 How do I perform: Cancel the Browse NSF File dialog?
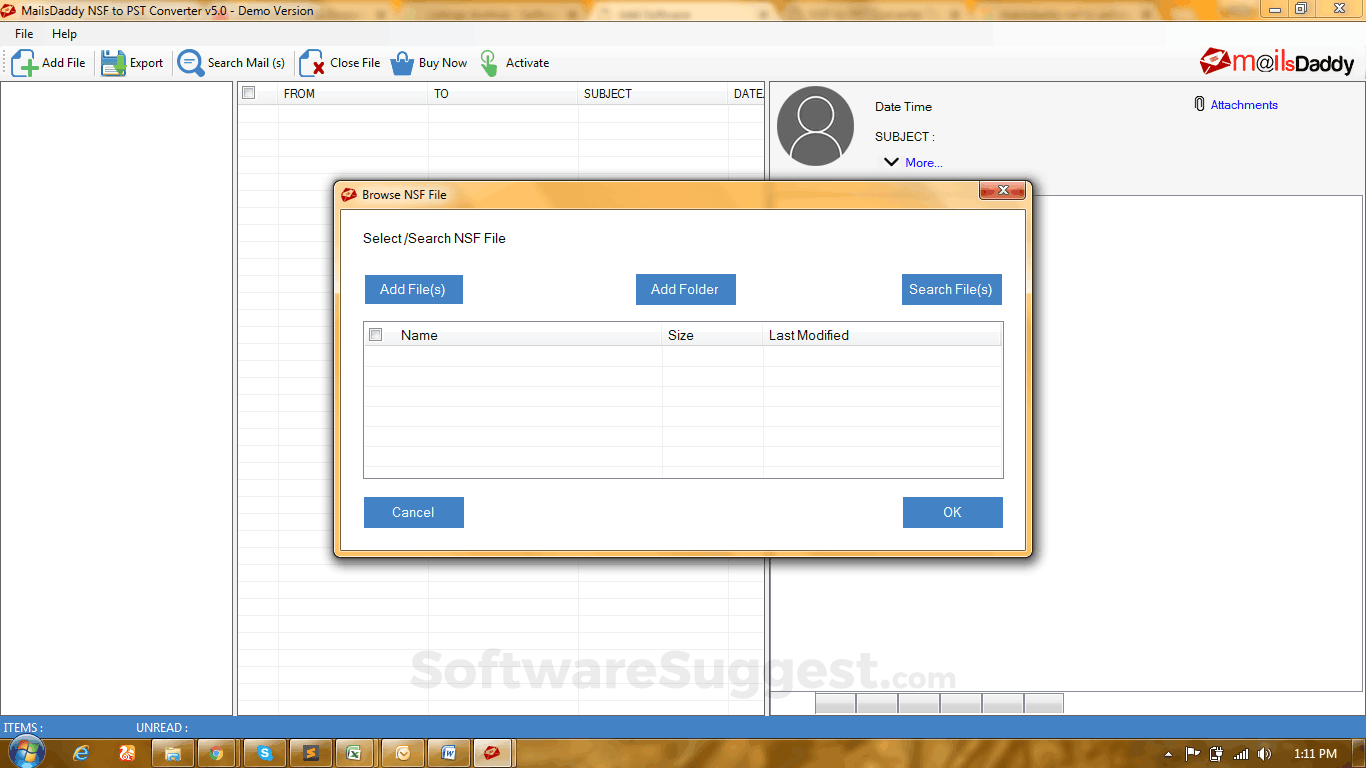[x=413, y=512]
